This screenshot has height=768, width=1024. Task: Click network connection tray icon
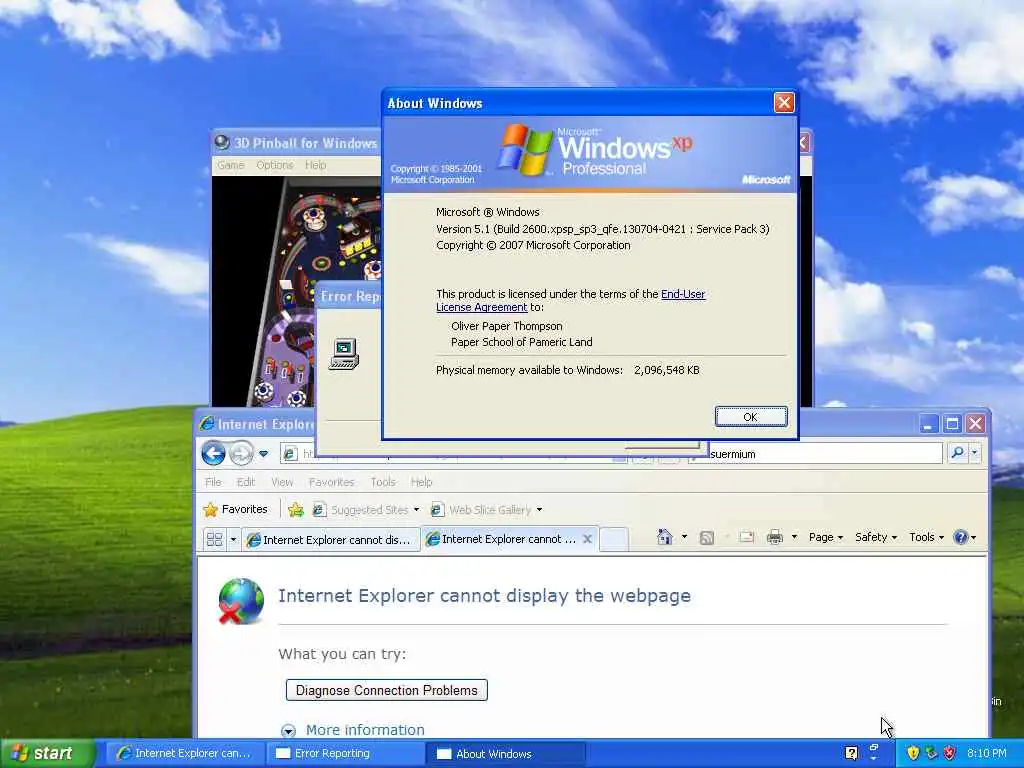coord(931,754)
